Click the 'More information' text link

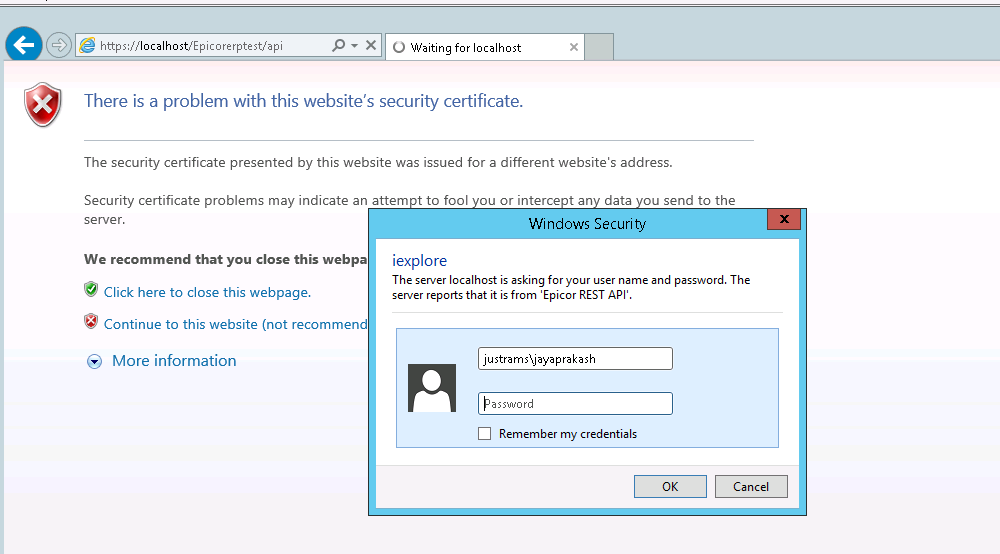coord(174,361)
